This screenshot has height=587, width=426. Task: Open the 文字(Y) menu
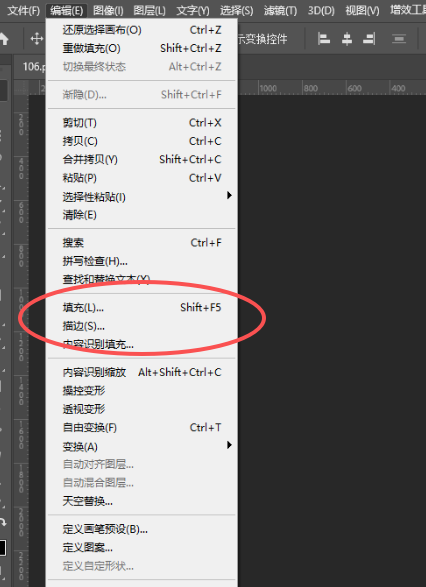click(x=193, y=10)
